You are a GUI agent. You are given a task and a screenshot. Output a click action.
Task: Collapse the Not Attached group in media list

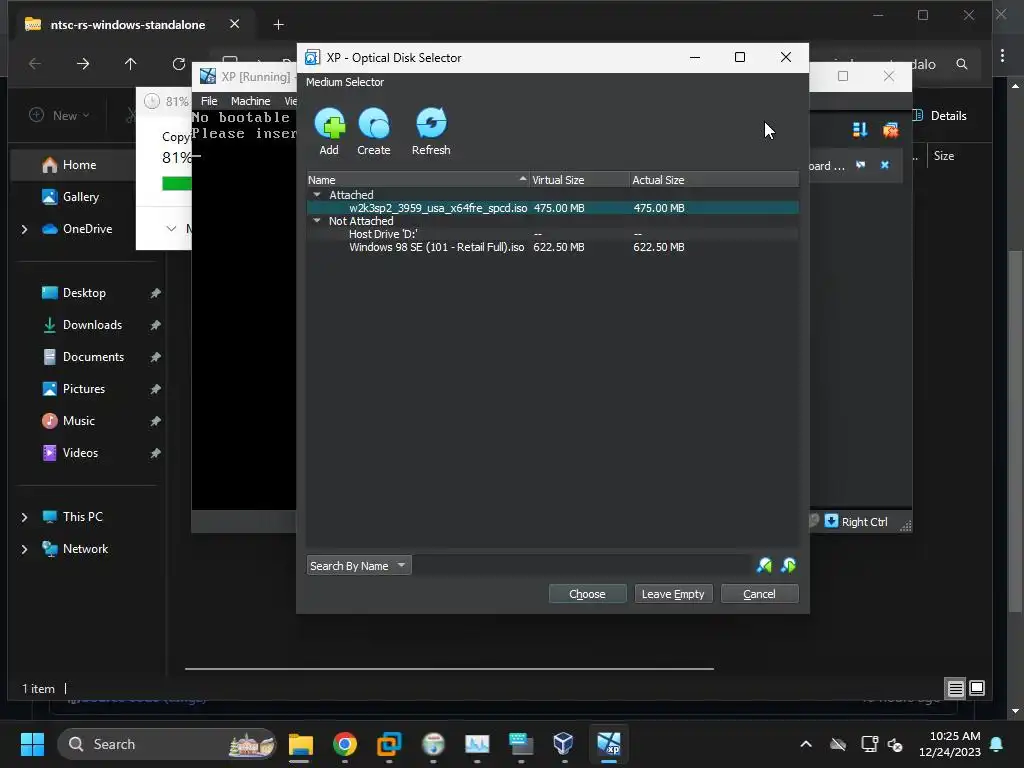(317, 221)
